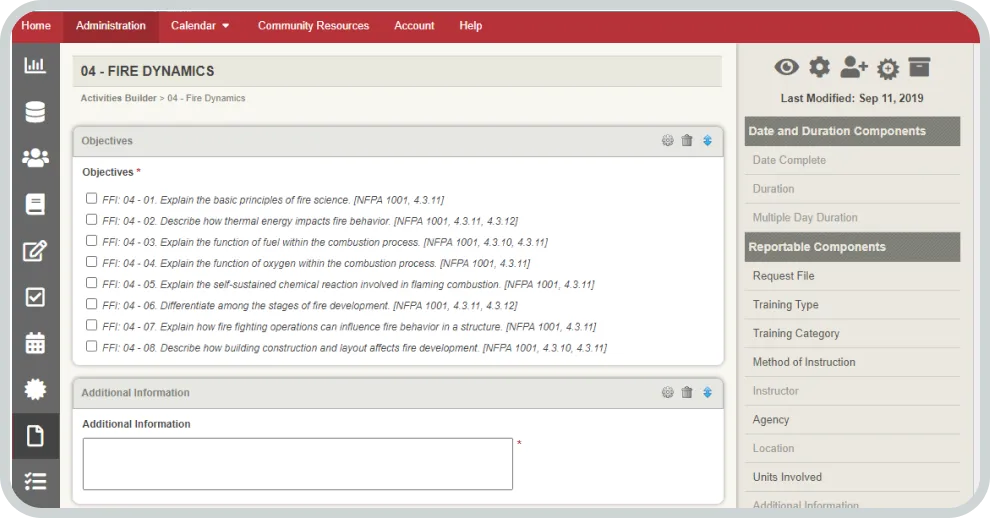Delete Objectives section with trash icon
This screenshot has height=518, width=990.
(x=687, y=141)
